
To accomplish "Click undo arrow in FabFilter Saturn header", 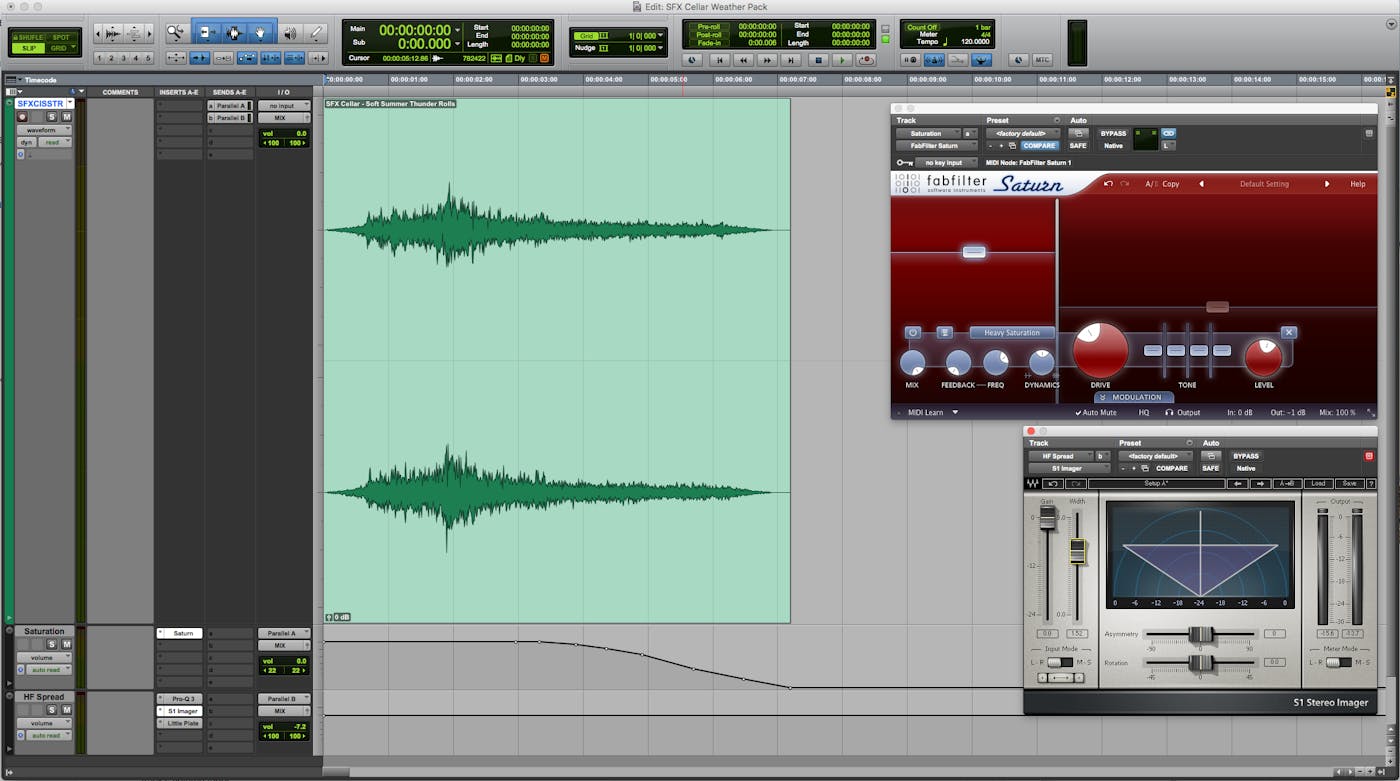I will 1108,184.
